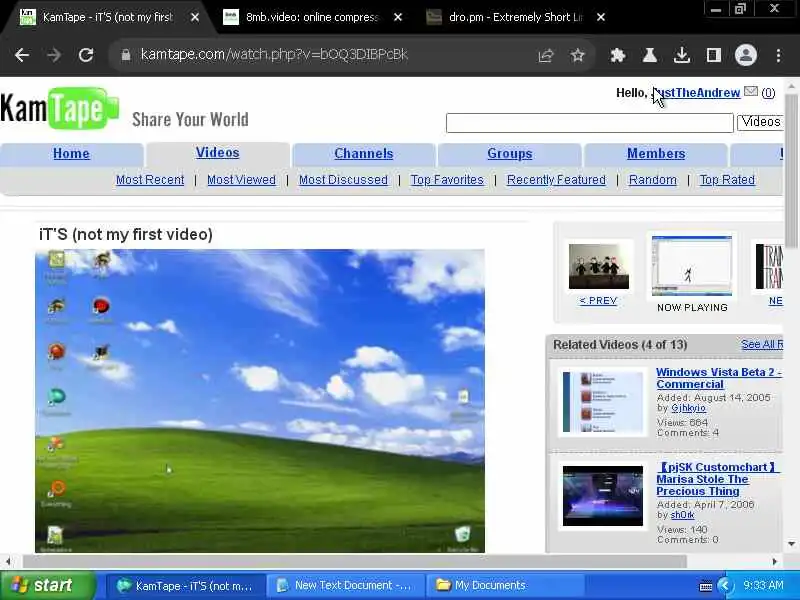Click the Top Rated link

pyautogui.click(x=727, y=180)
